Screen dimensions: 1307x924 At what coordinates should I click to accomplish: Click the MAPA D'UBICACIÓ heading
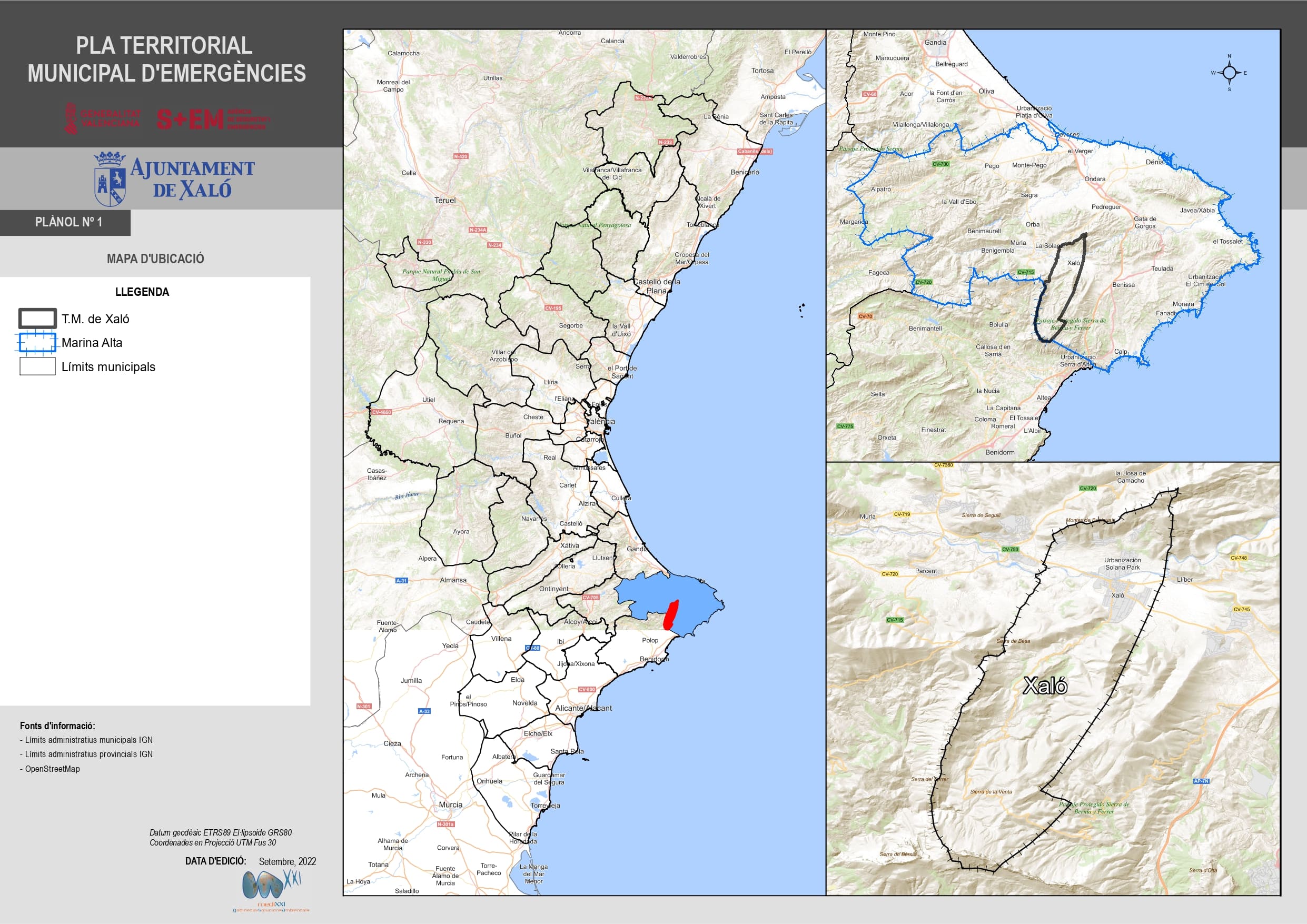(x=155, y=259)
